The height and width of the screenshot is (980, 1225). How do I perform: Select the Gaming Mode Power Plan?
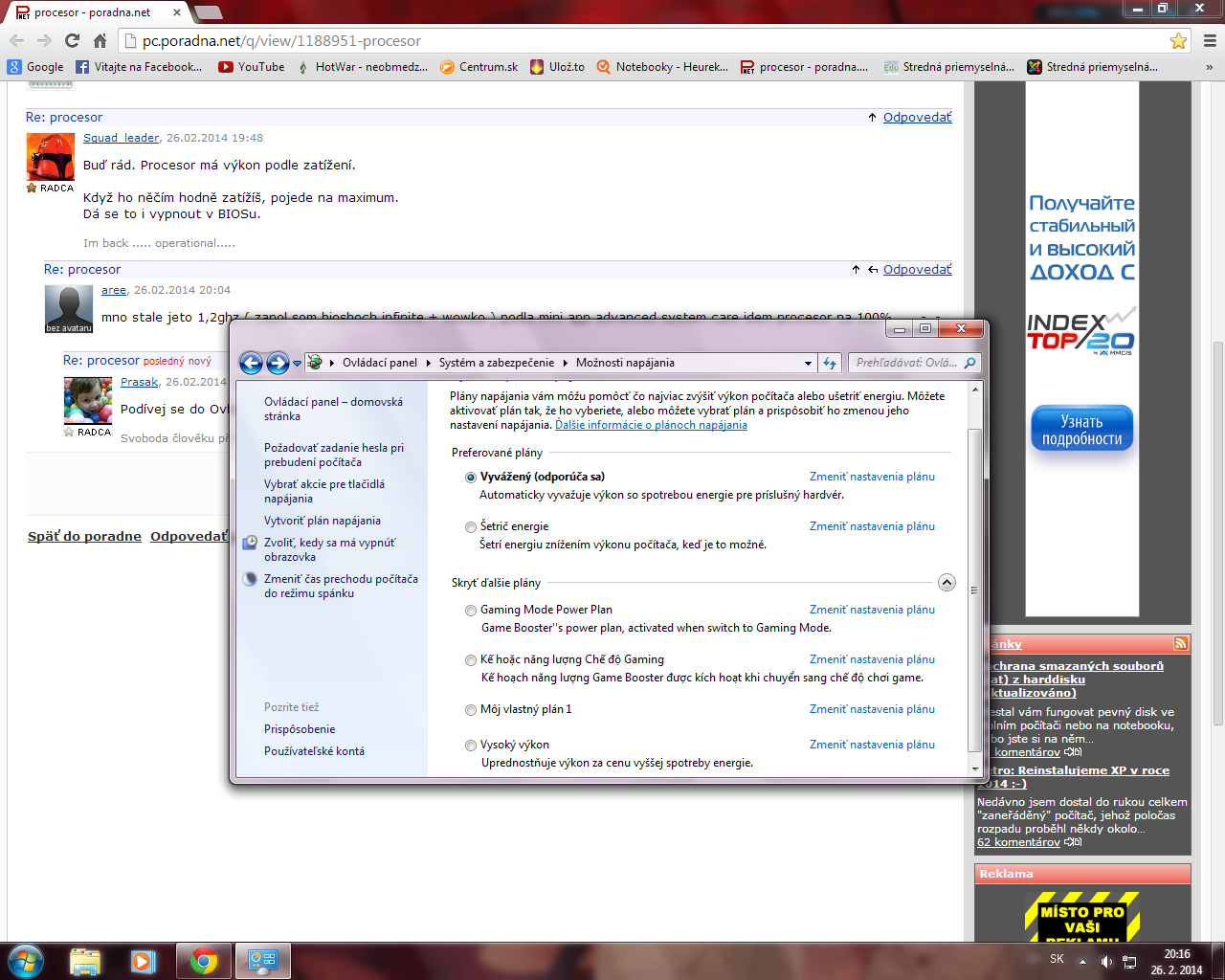tap(471, 610)
